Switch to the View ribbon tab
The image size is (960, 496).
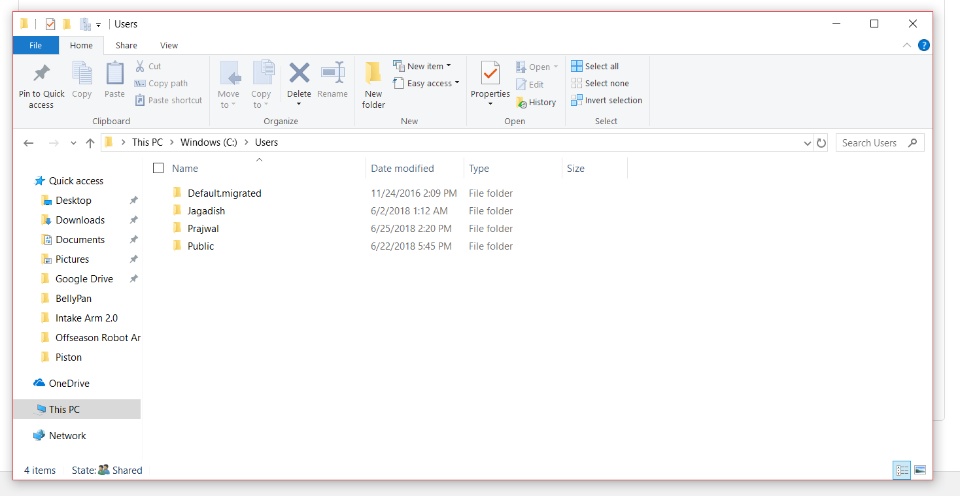[x=169, y=45]
